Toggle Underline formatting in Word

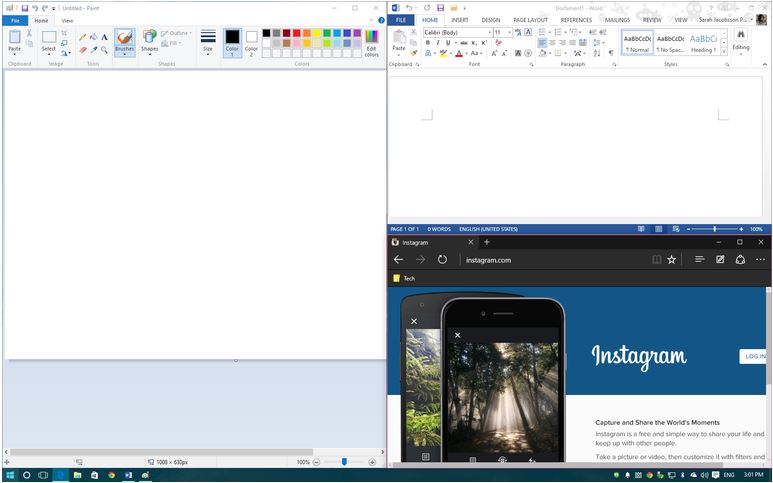pyautogui.click(x=448, y=43)
